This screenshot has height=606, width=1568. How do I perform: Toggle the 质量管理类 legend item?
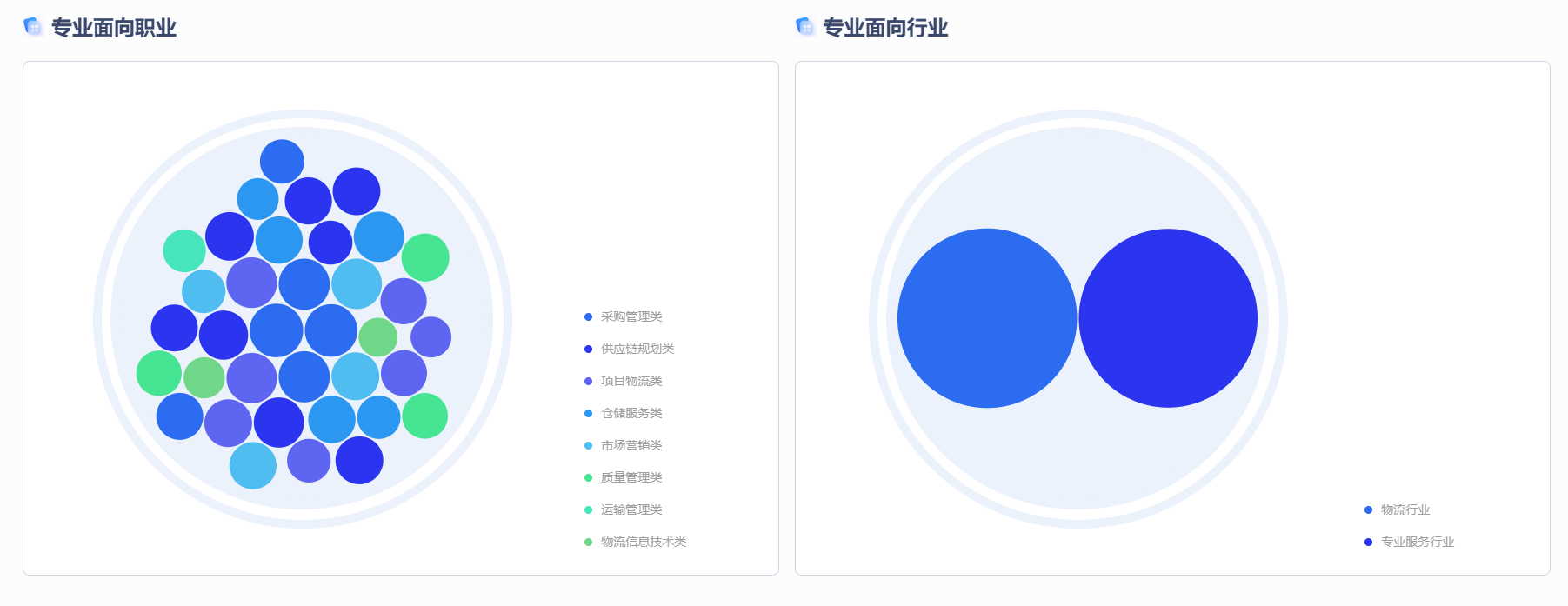624,477
